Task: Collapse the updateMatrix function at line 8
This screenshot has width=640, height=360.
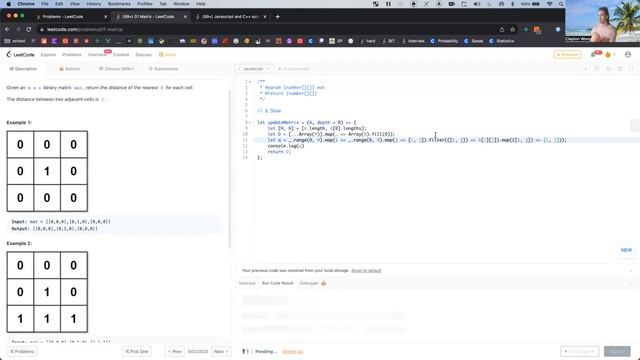Action: point(250,122)
